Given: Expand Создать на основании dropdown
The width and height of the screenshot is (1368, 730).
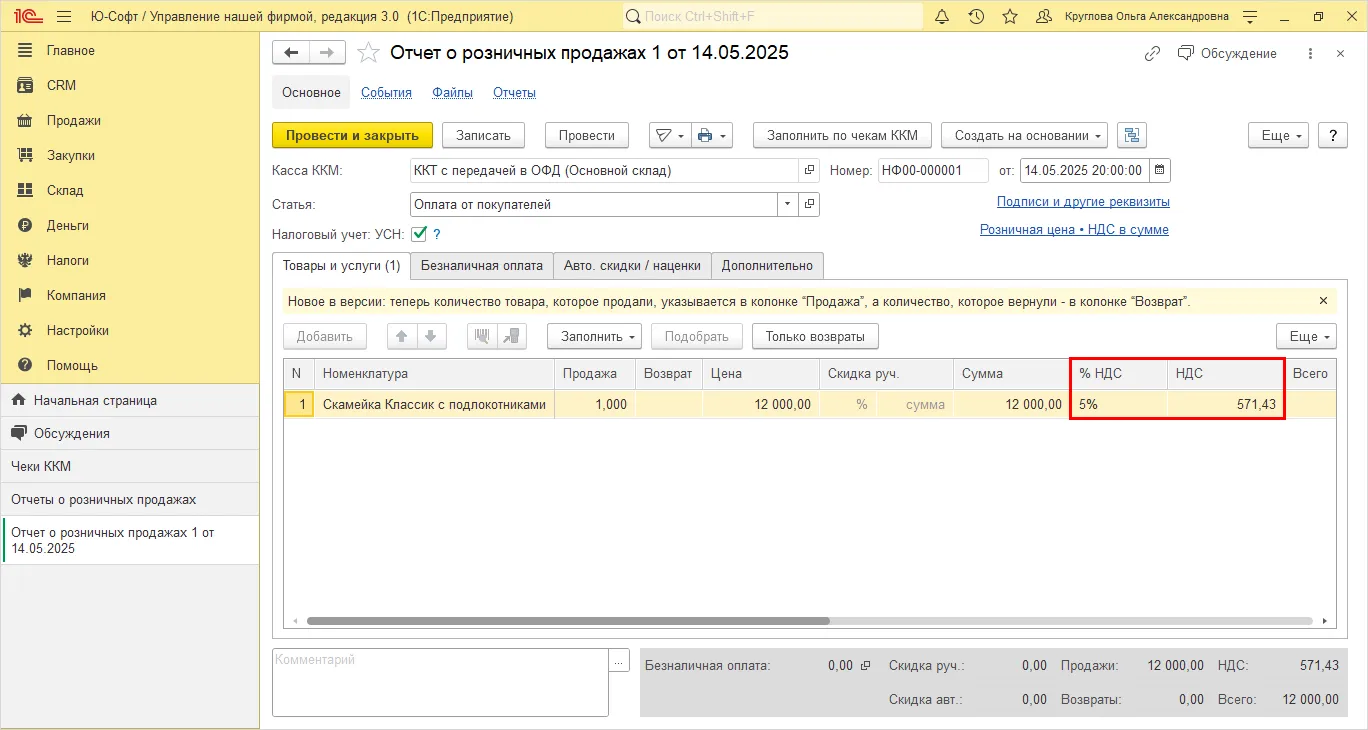Looking at the screenshot, I should point(1025,135).
